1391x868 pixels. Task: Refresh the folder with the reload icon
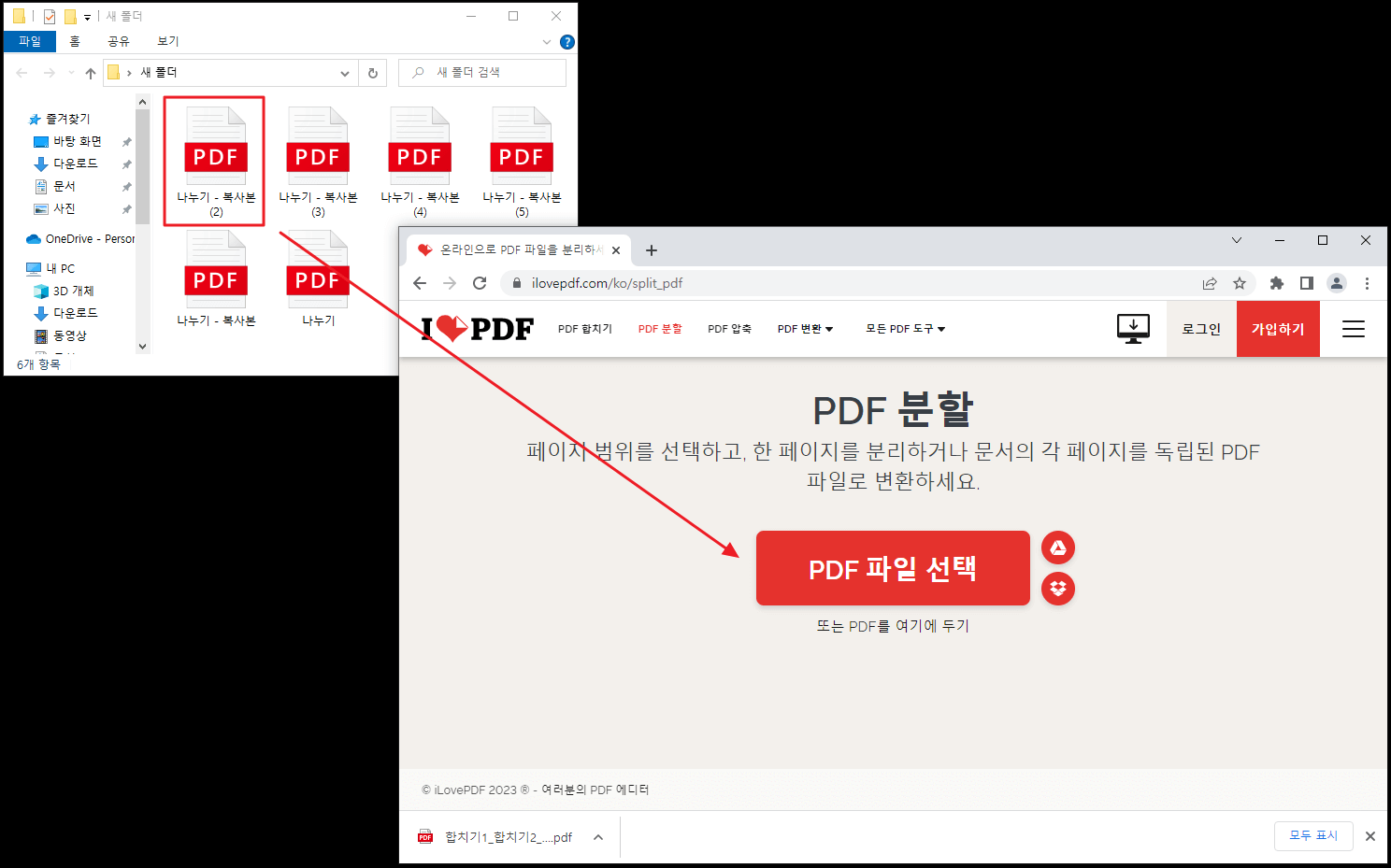point(372,72)
